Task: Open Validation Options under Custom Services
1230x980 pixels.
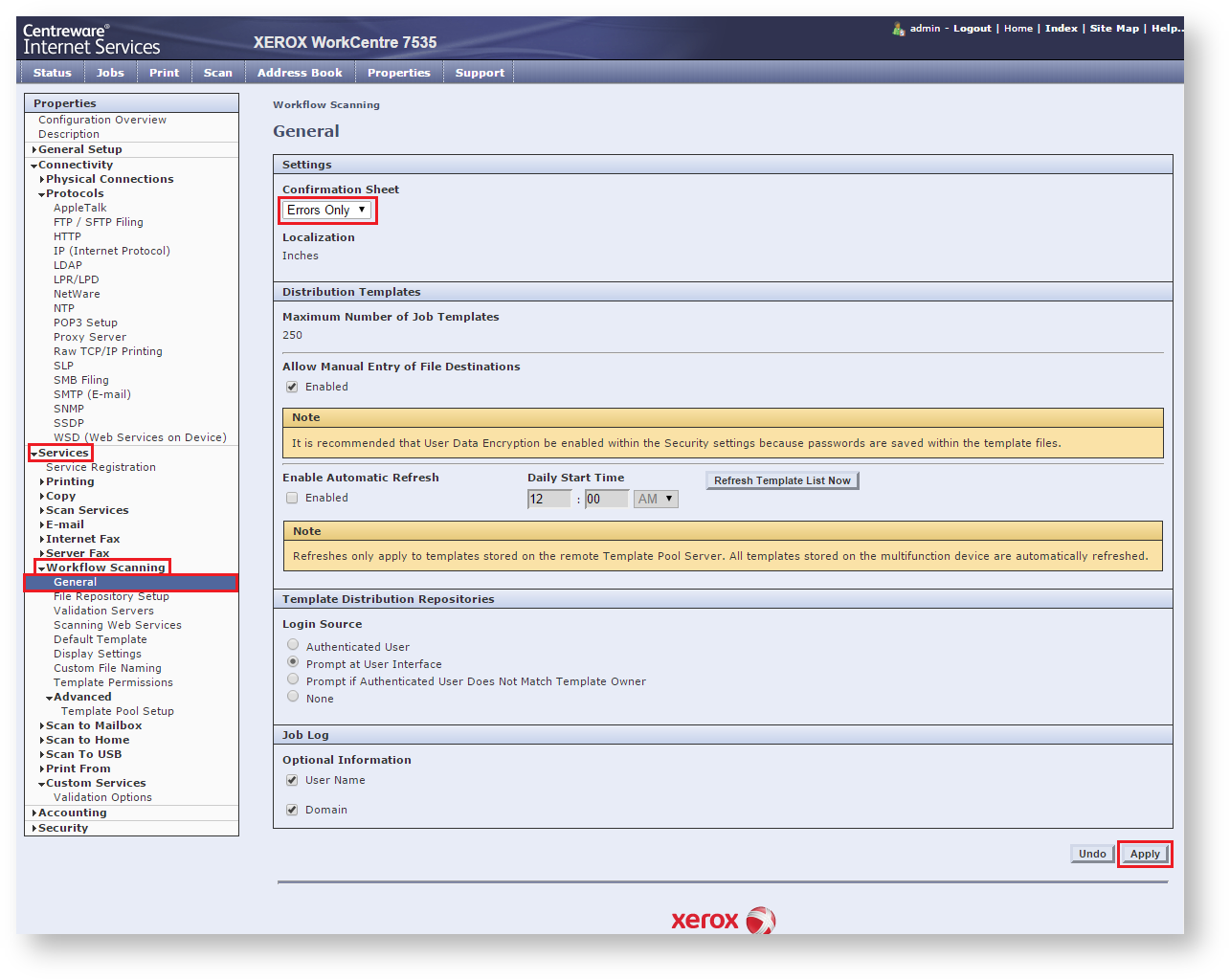Action: (x=102, y=797)
